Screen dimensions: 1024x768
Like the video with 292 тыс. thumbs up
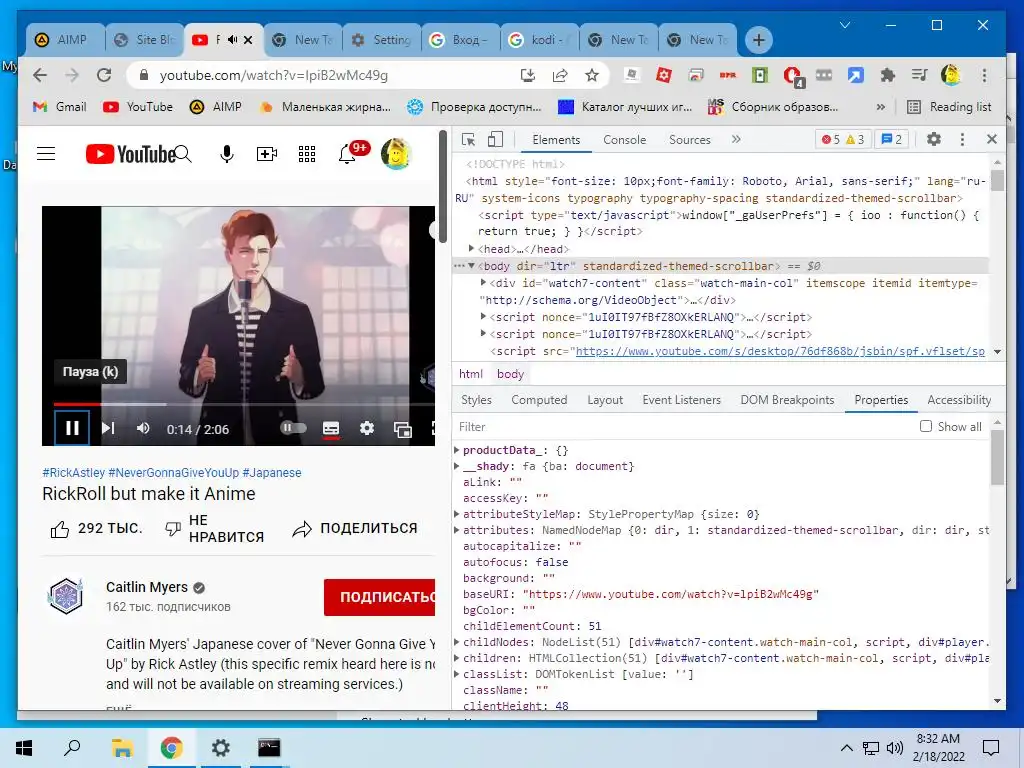point(96,528)
